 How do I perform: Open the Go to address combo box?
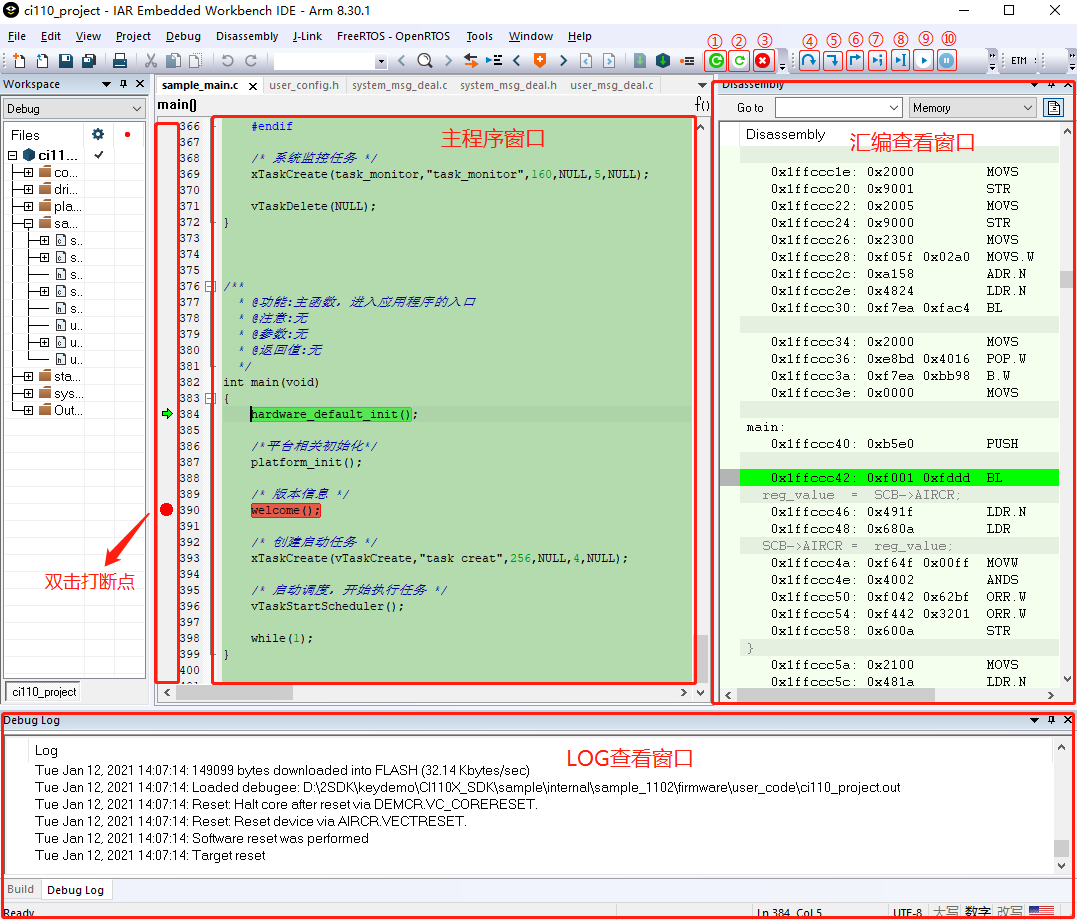point(838,108)
